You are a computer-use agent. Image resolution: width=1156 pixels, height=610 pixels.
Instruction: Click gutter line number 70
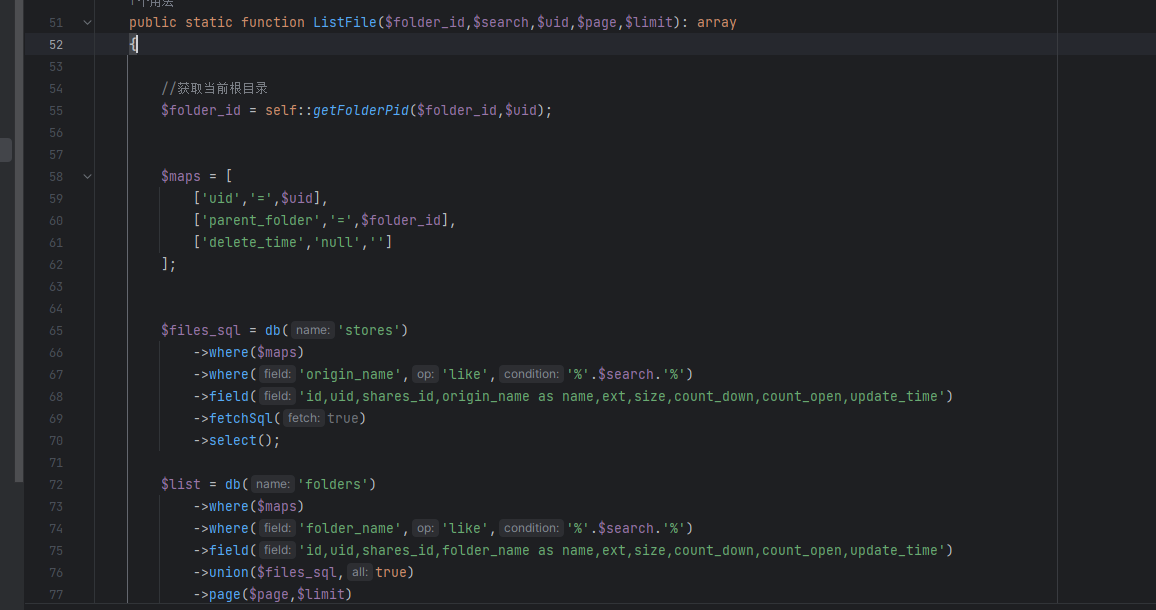(x=56, y=440)
